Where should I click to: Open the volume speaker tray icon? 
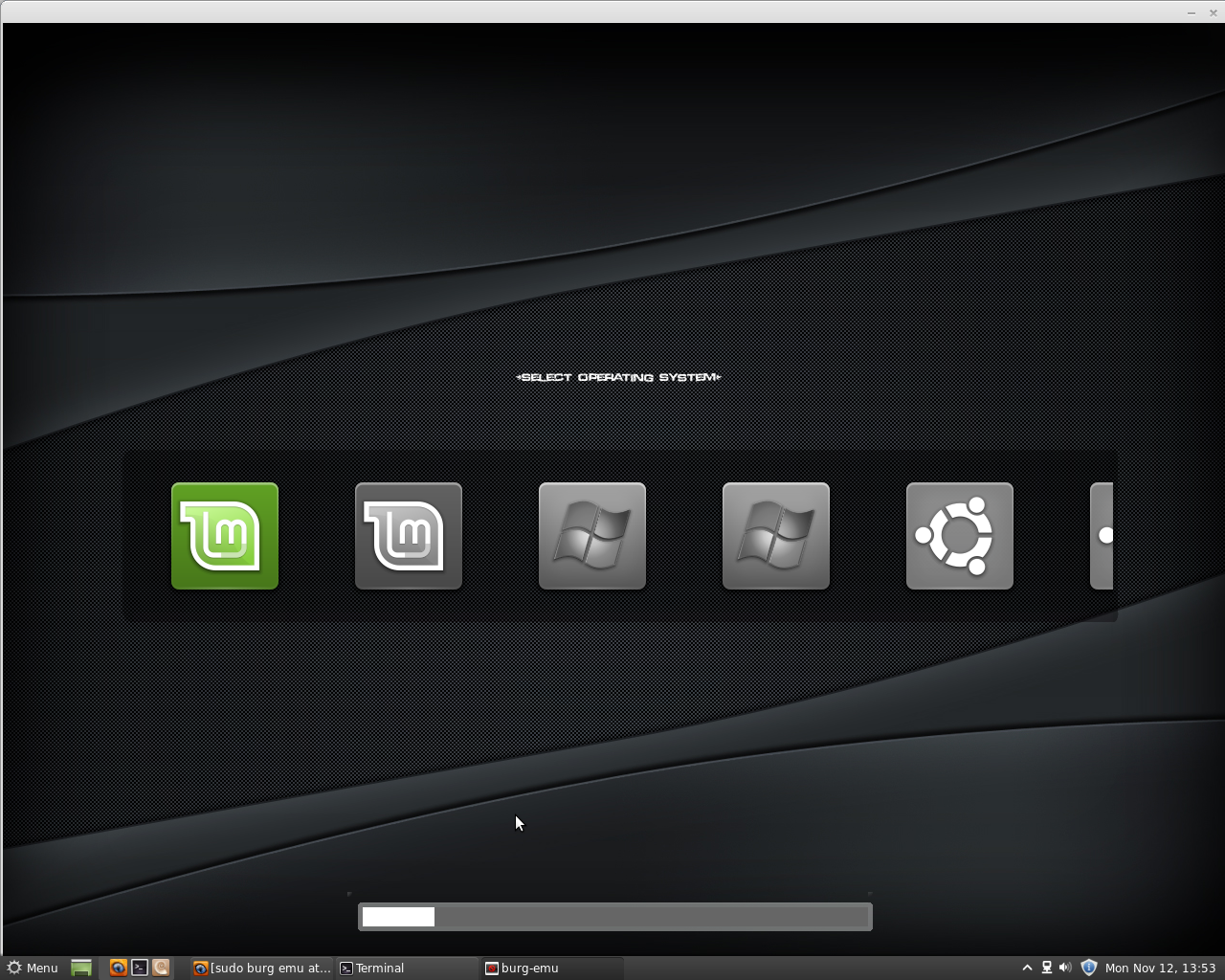coord(1065,968)
